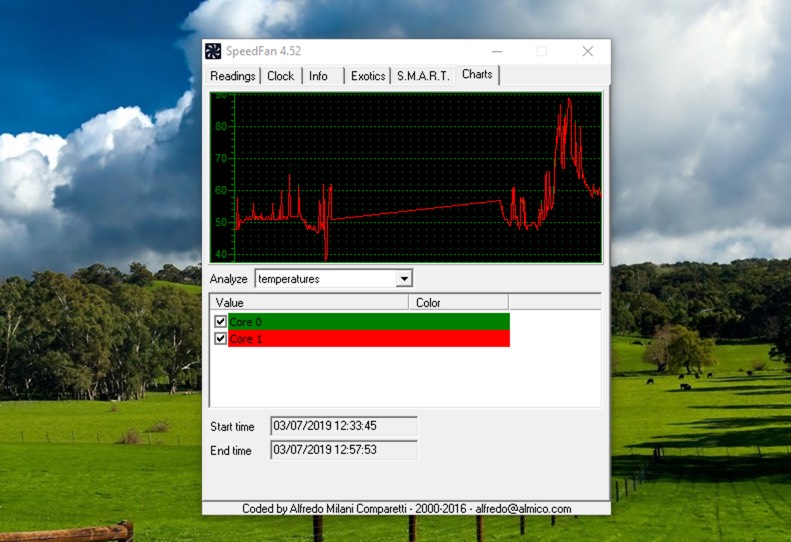The image size is (791, 542).
Task: Go to the Info tab
Action: 318,76
